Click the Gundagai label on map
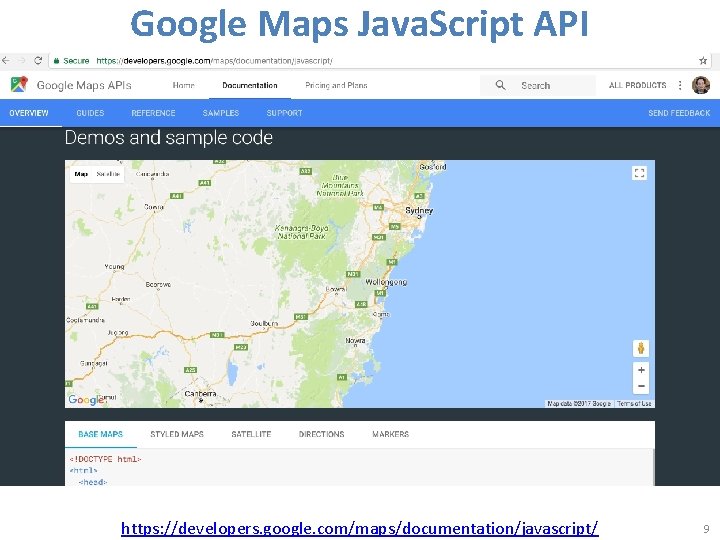This screenshot has height=540, width=720. click(x=94, y=363)
